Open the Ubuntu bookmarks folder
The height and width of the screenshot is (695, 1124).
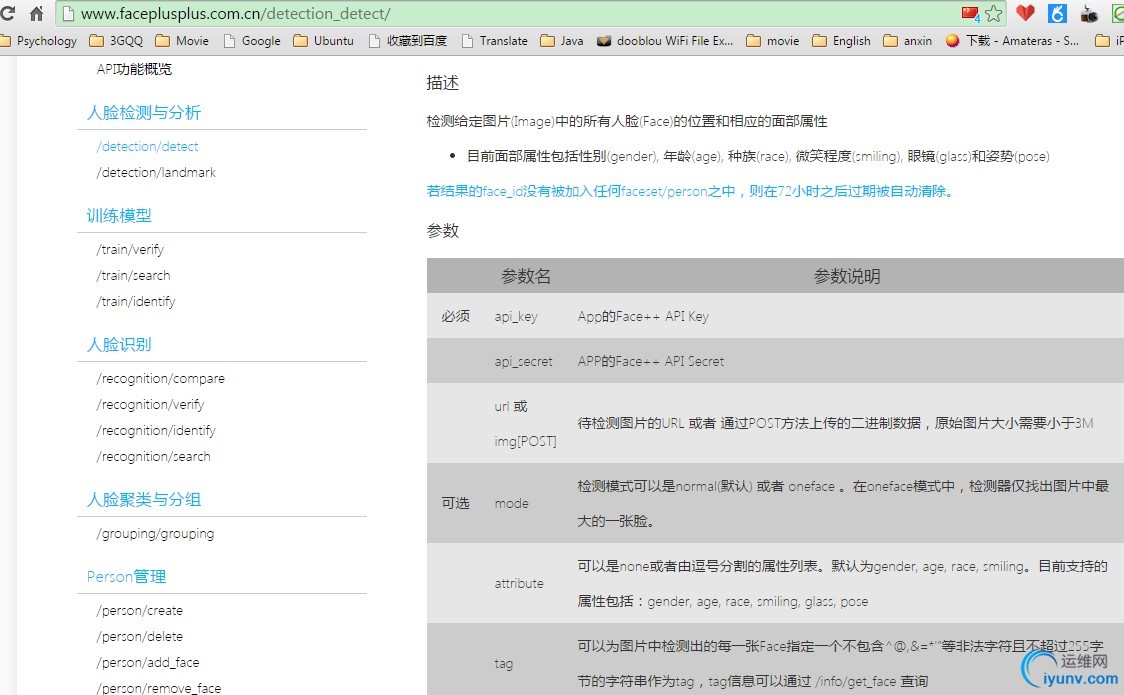tap(324, 41)
